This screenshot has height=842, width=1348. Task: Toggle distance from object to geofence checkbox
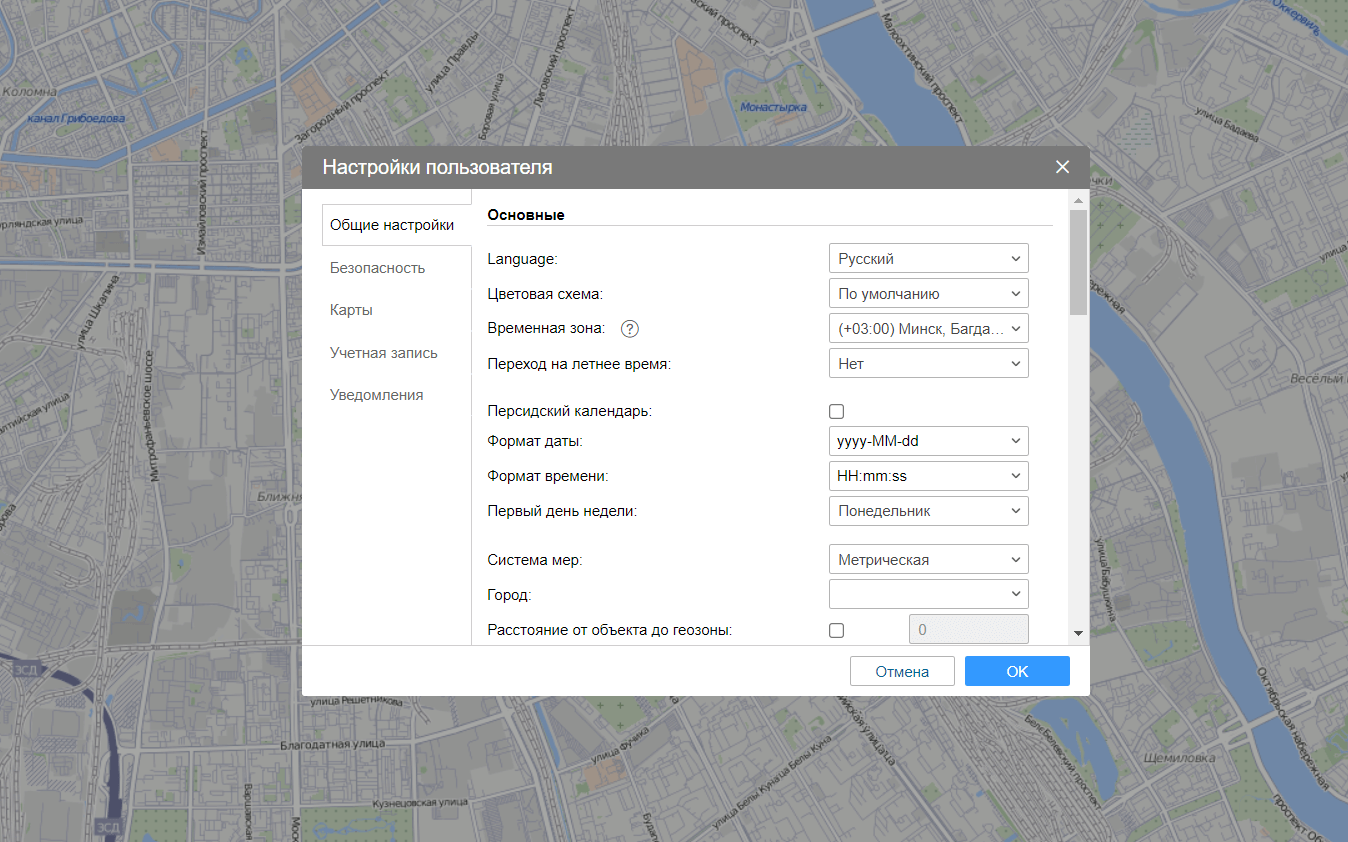837,630
